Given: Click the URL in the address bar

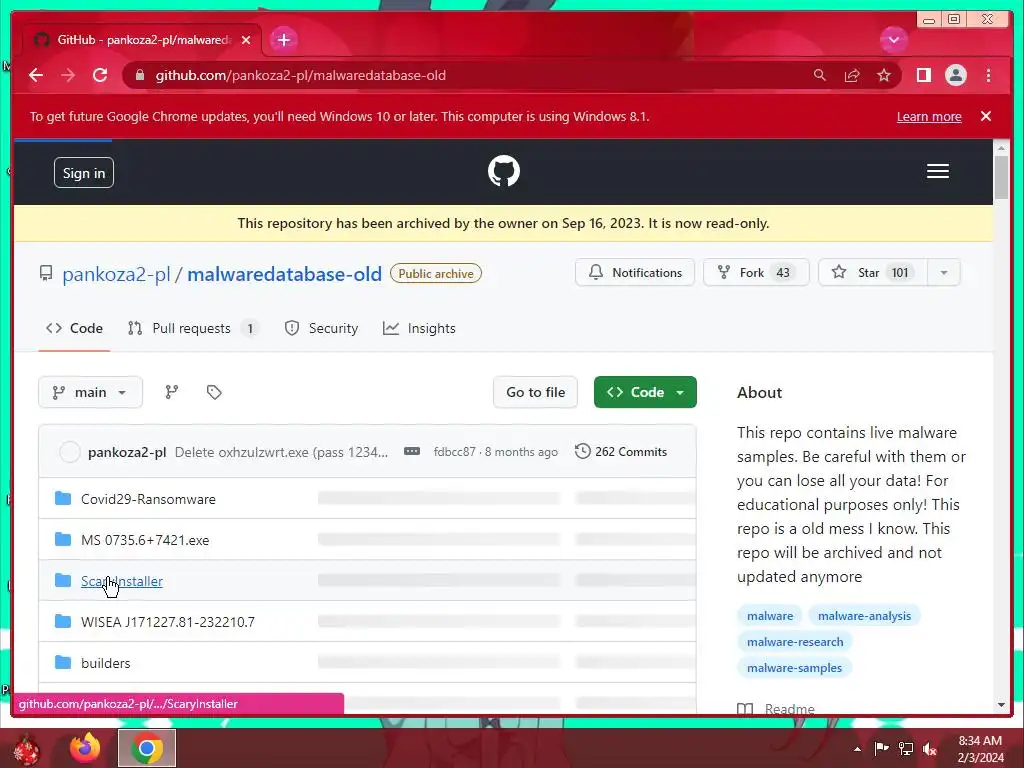Looking at the screenshot, I should 300,75.
